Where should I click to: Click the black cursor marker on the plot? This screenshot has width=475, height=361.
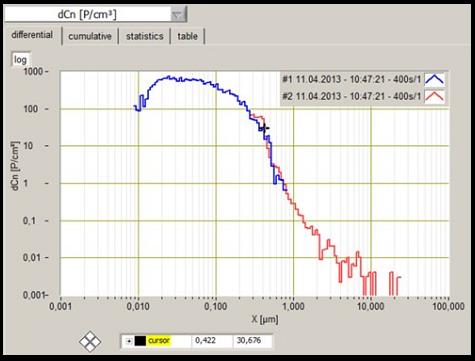tap(265, 128)
